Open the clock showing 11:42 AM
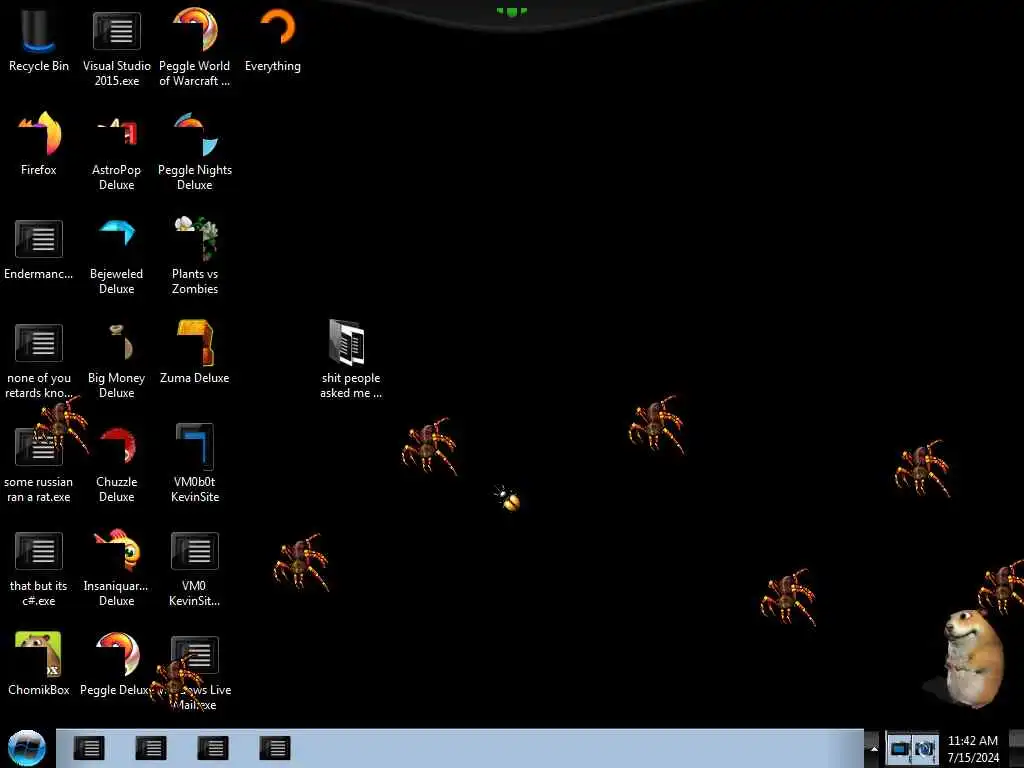The image size is (1024, 768). [973, 748]
